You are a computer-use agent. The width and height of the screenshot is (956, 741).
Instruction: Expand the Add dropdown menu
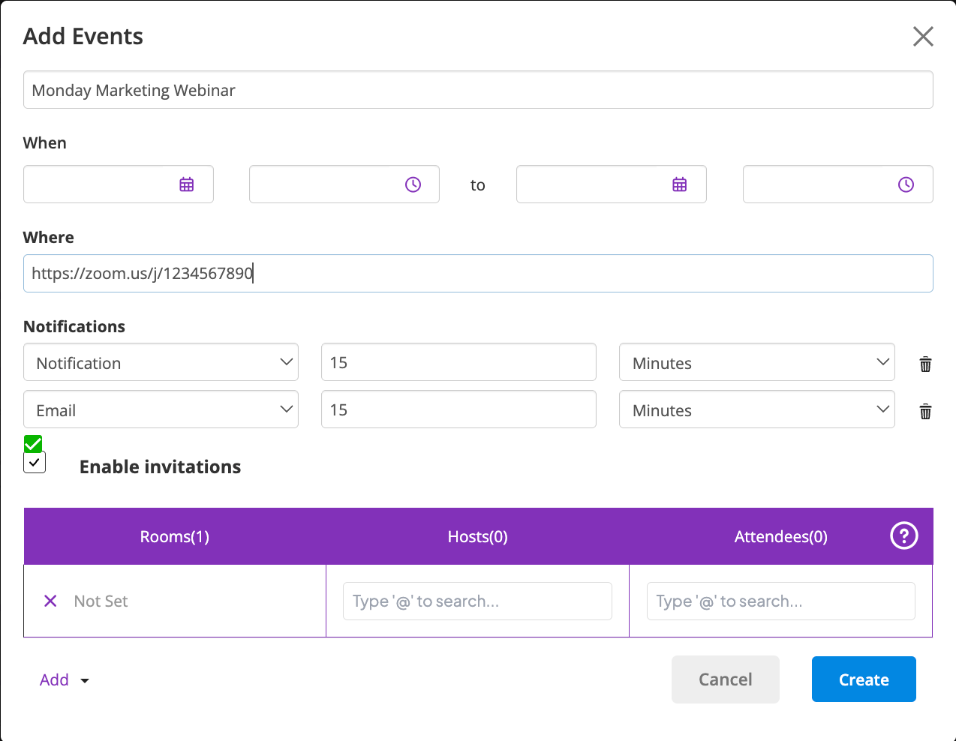click(x=64, y=680)
